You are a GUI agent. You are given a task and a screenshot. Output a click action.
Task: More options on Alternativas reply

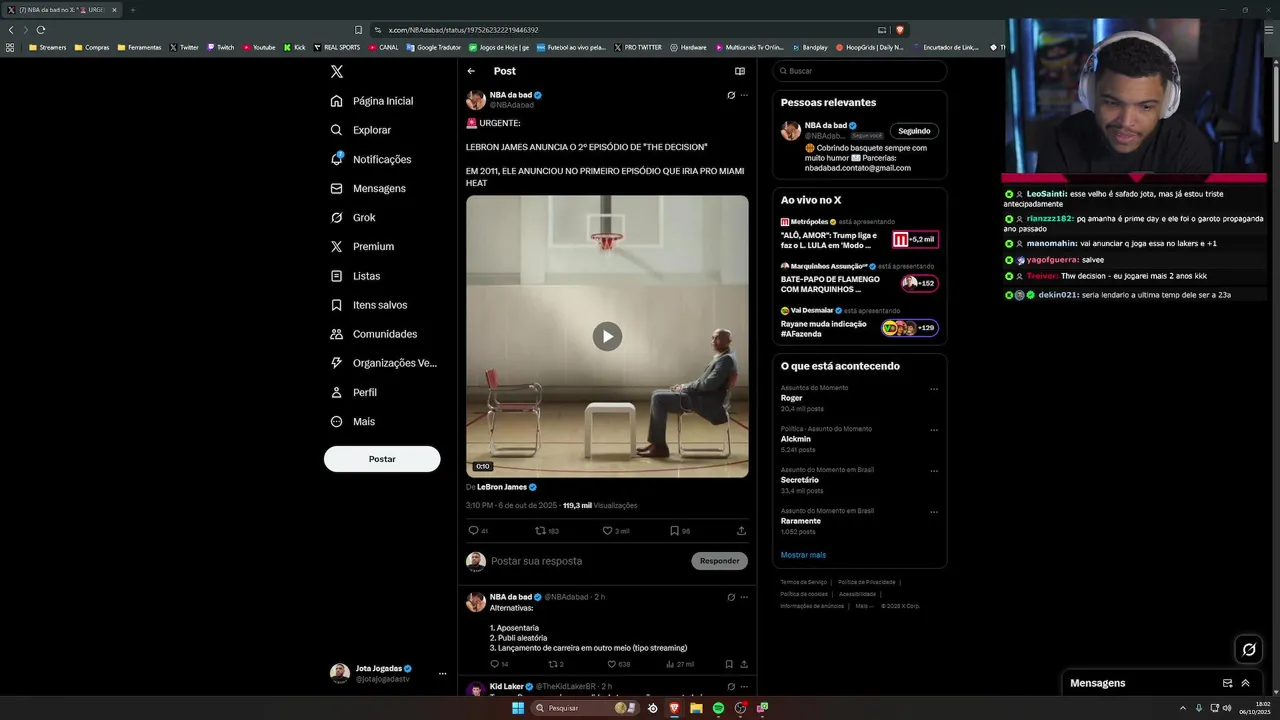coord(744,597)
